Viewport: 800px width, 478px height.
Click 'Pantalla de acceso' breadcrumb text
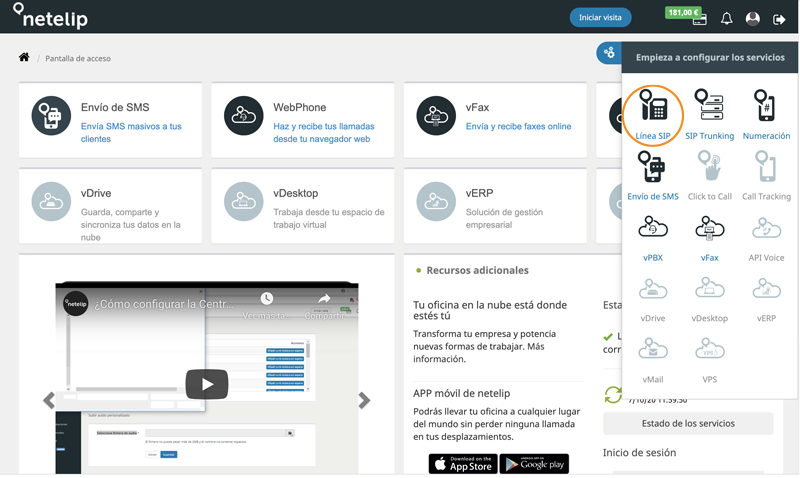[78, 59]
